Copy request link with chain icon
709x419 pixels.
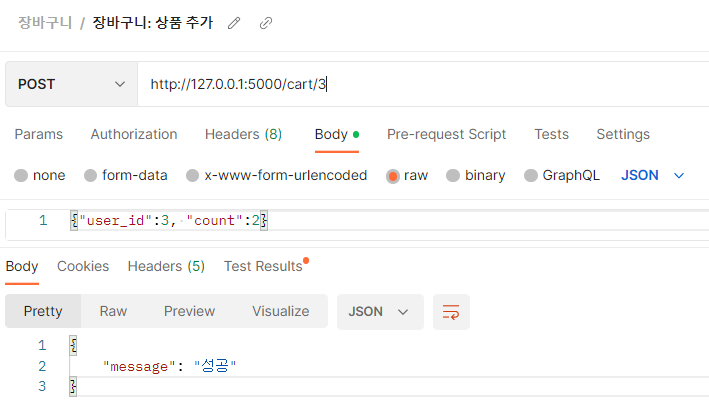tap(266, 23)
